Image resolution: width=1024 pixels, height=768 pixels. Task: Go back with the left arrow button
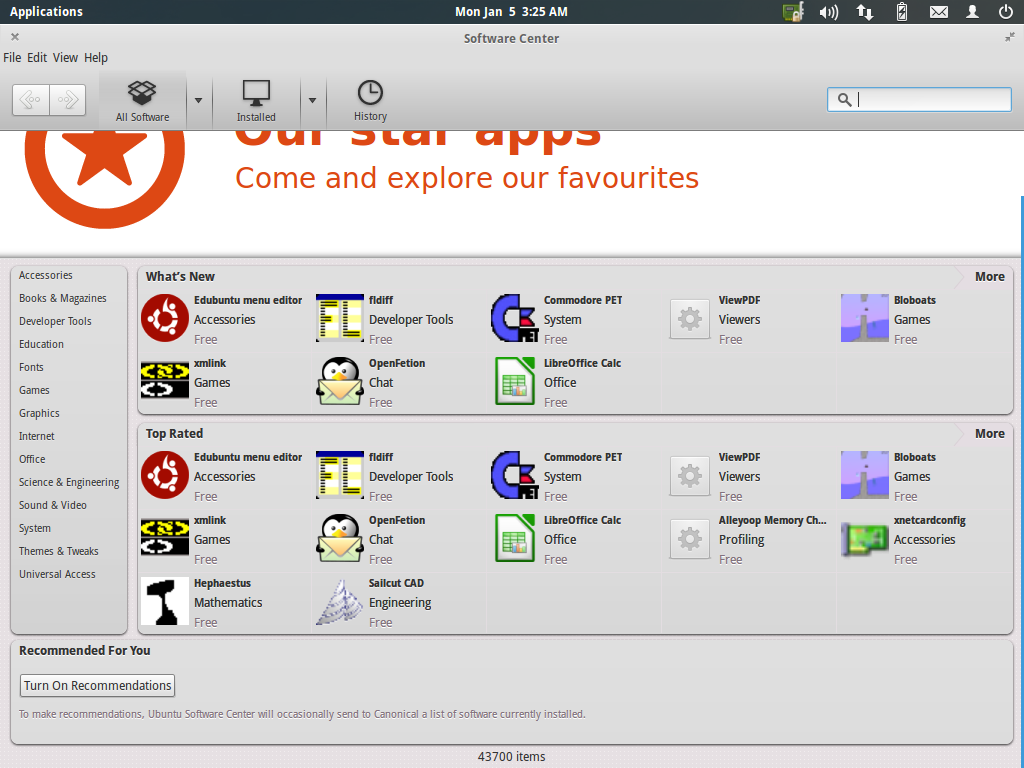pyautogui.click(x=31, y=100)
